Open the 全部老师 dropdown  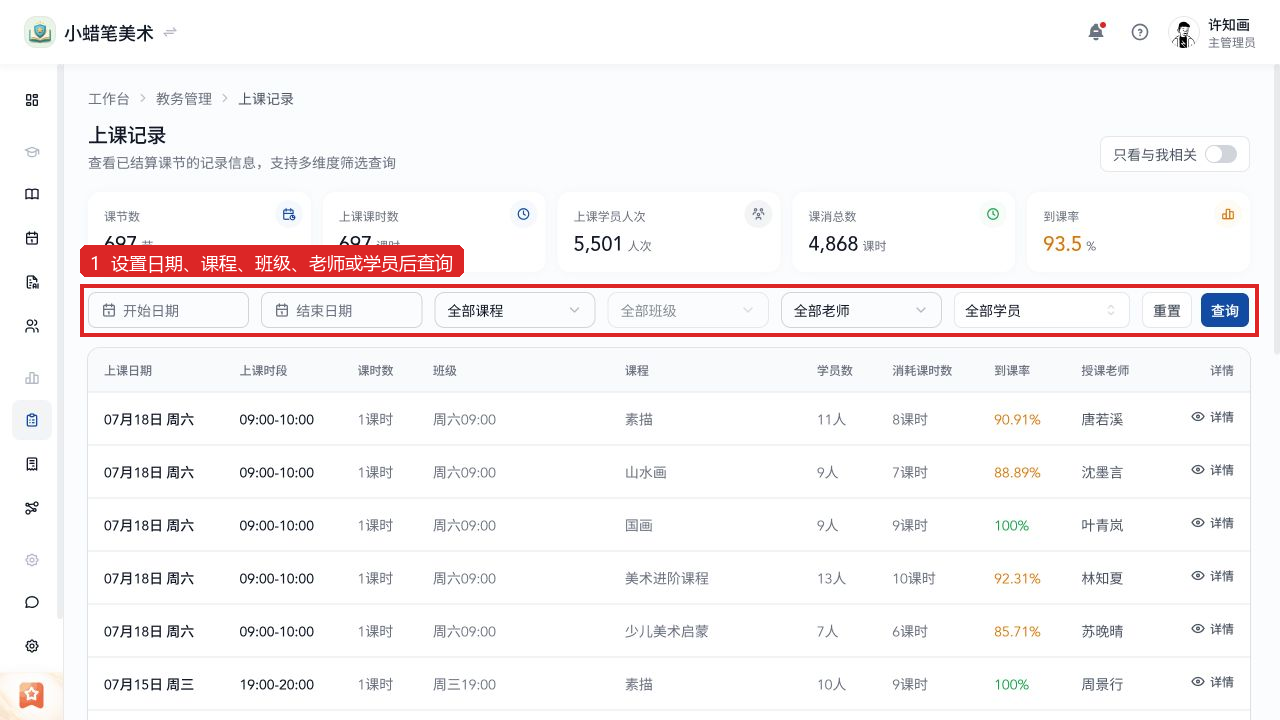tap(861, 310)
